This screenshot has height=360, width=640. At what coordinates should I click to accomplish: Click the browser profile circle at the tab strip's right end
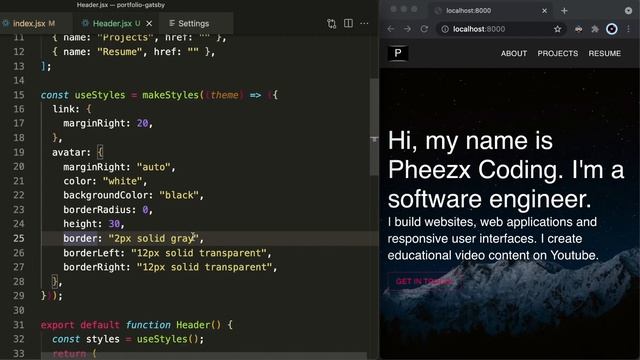[628, 11]
